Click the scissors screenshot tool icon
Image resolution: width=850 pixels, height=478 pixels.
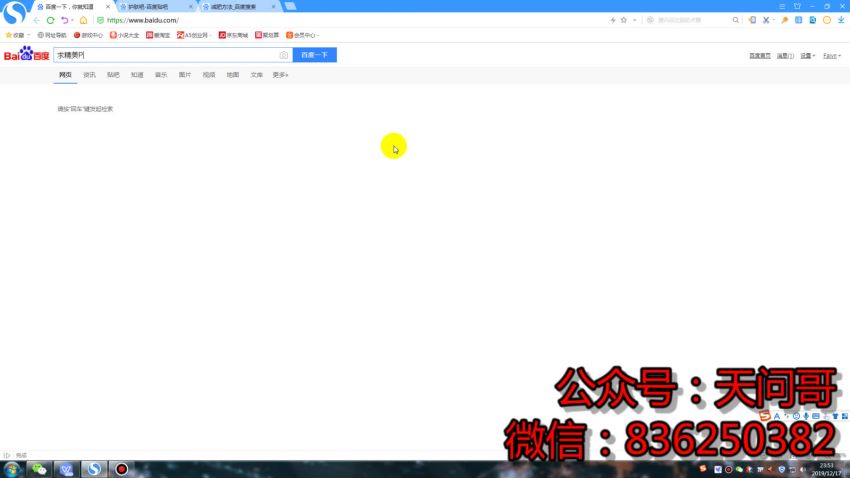pyautogui.click(x=766, y=21)
